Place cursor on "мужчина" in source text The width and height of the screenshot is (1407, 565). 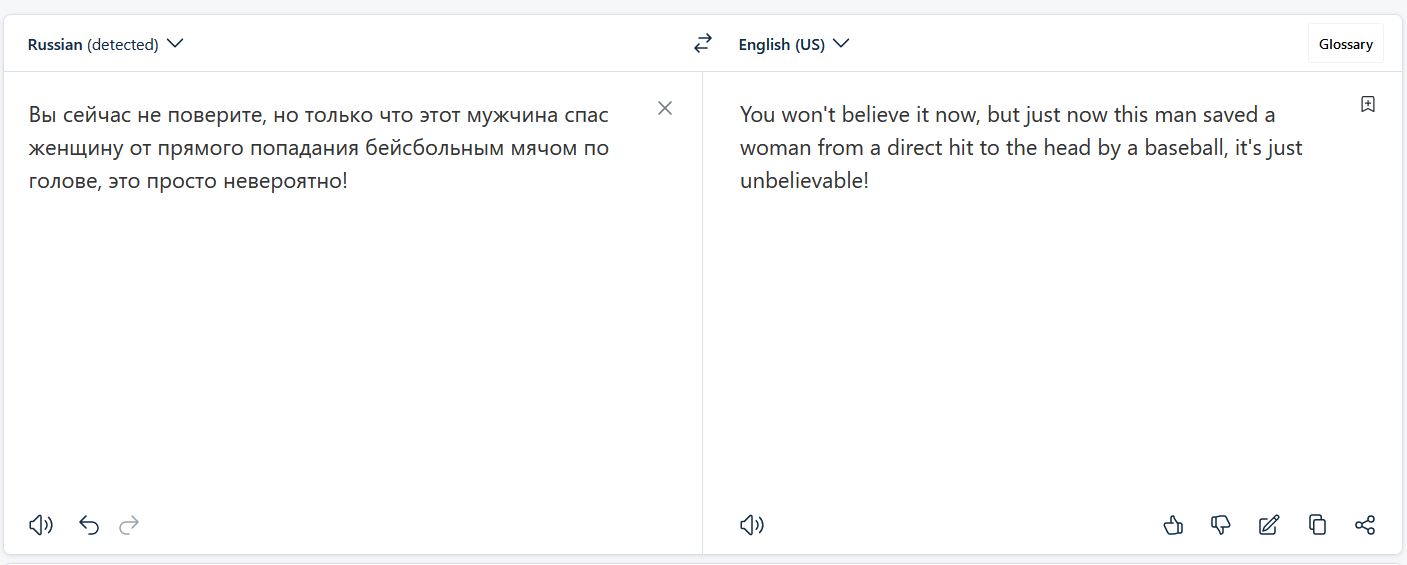(x=511, y=115)
